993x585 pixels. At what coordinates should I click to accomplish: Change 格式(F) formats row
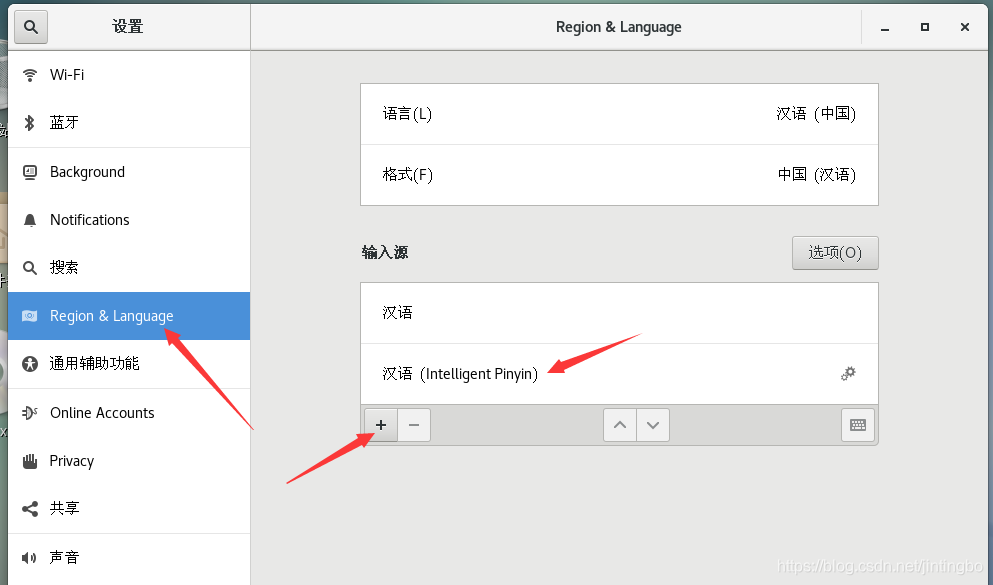[x=619, y=175]
